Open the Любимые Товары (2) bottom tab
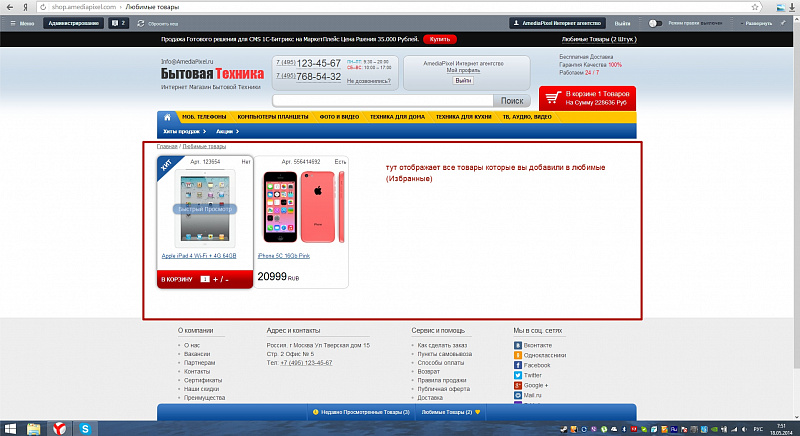This screenshot has height=436, width=800. click(451, 412)
